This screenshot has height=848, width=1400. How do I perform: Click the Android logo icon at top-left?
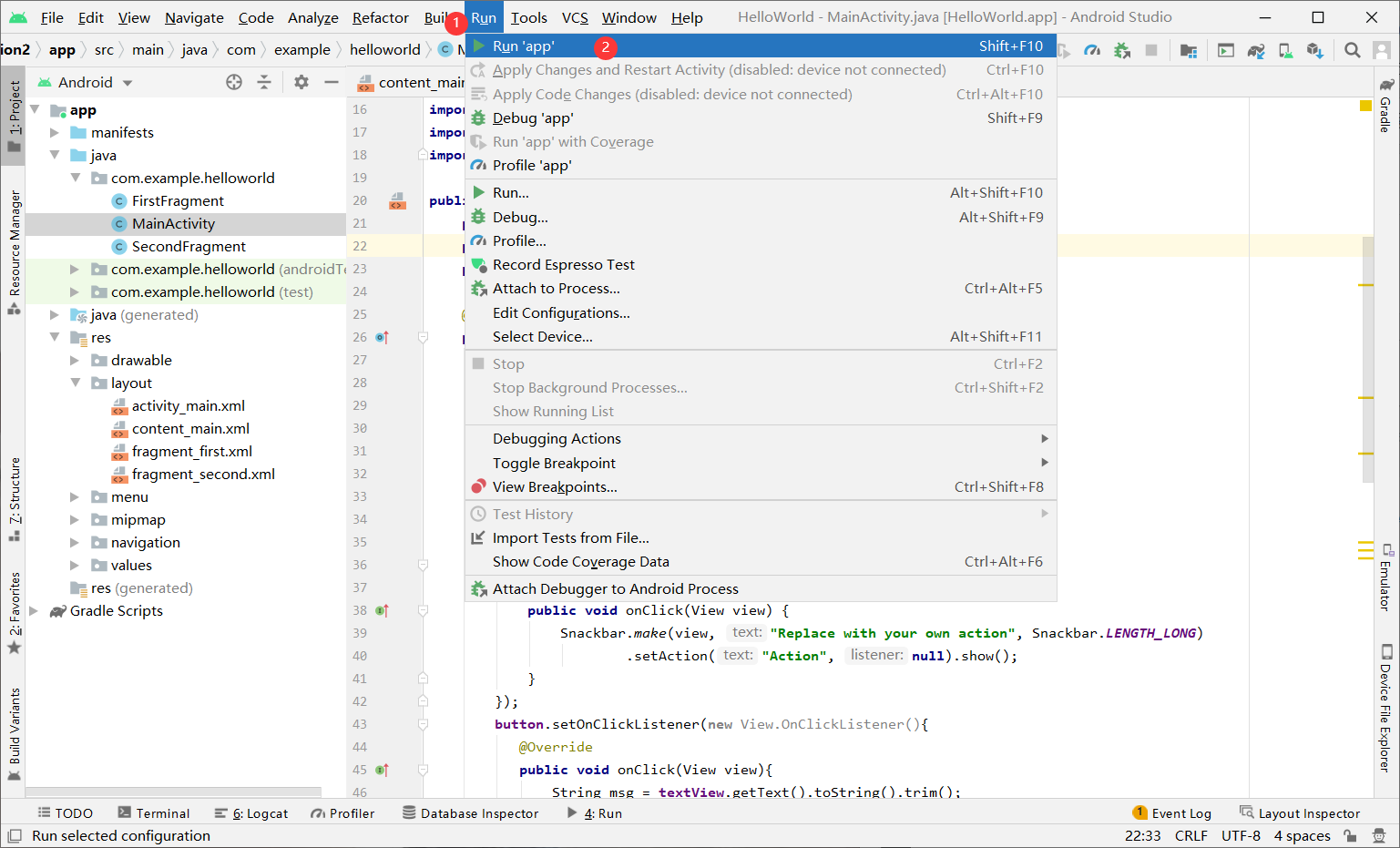(17, 17)
